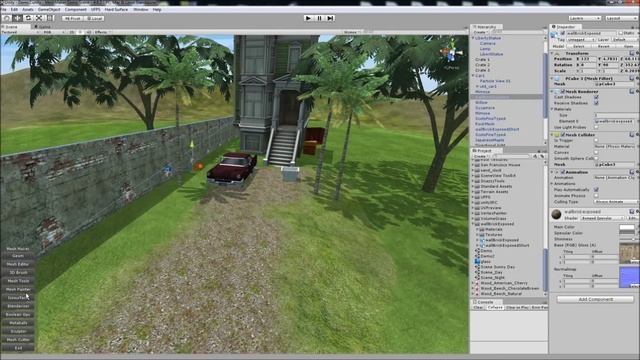Viewport: 640px width, 360px height.
Task: Open the Edit menu
Action: pyautogui.click(x=14, y=9)
